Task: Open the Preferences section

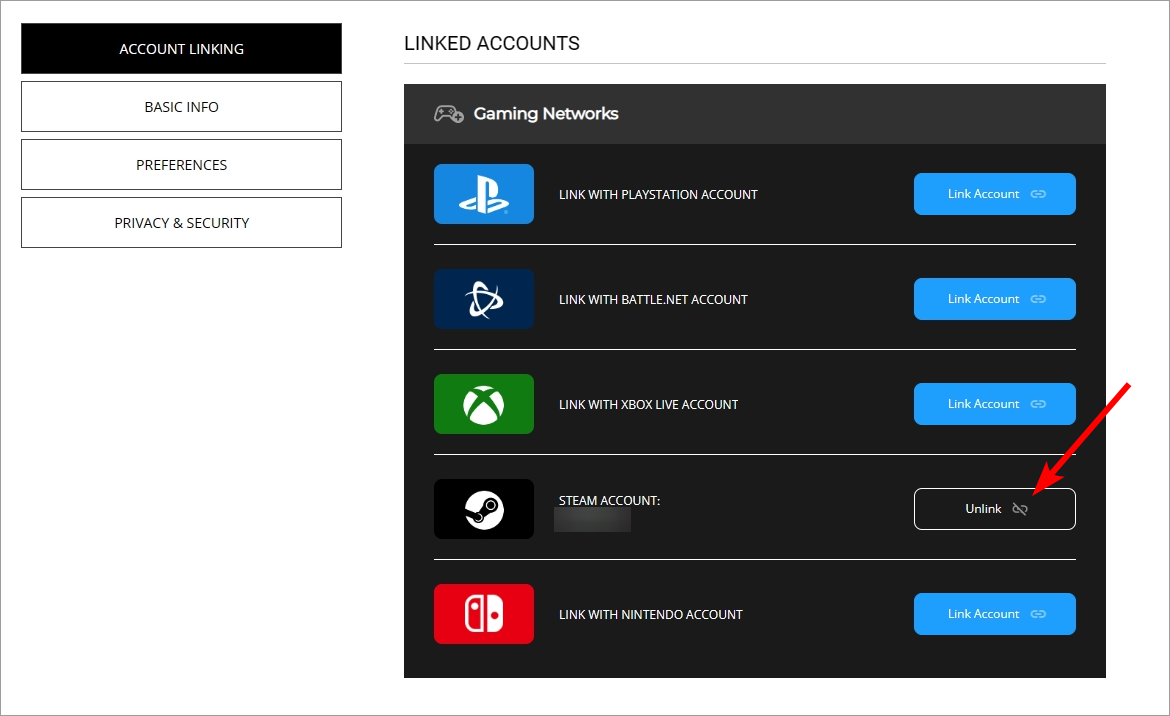Action: pyautogui.click(x=181, y=165)
